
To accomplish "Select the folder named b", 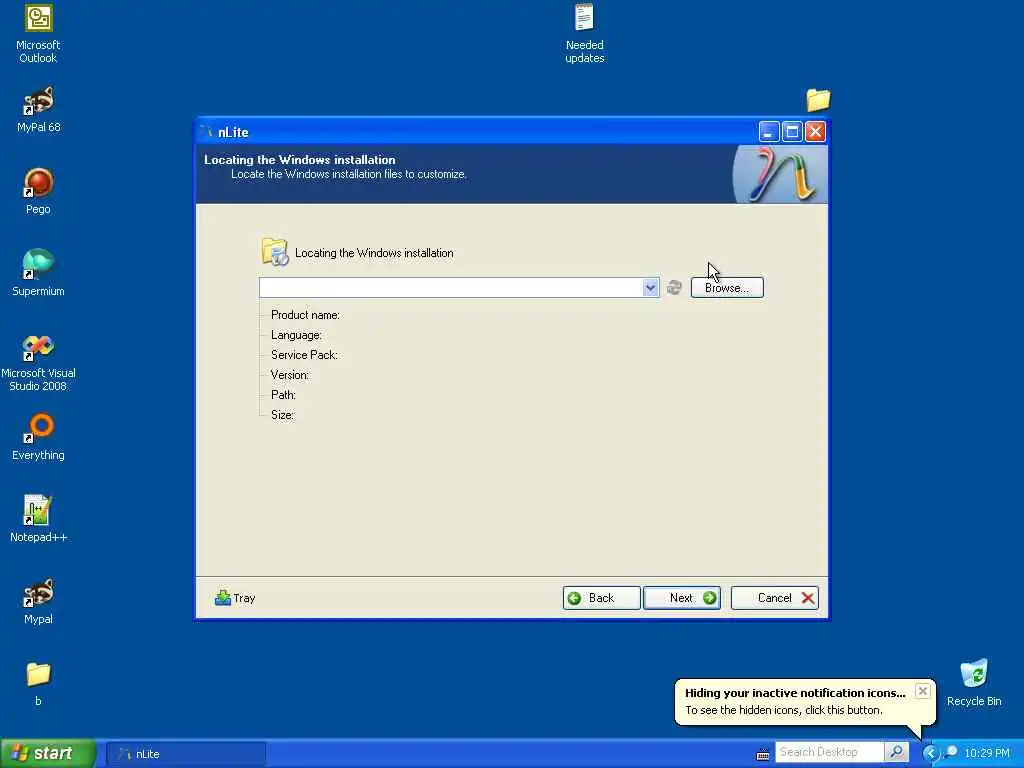I will pyautogui.click(x=38, y=683).
